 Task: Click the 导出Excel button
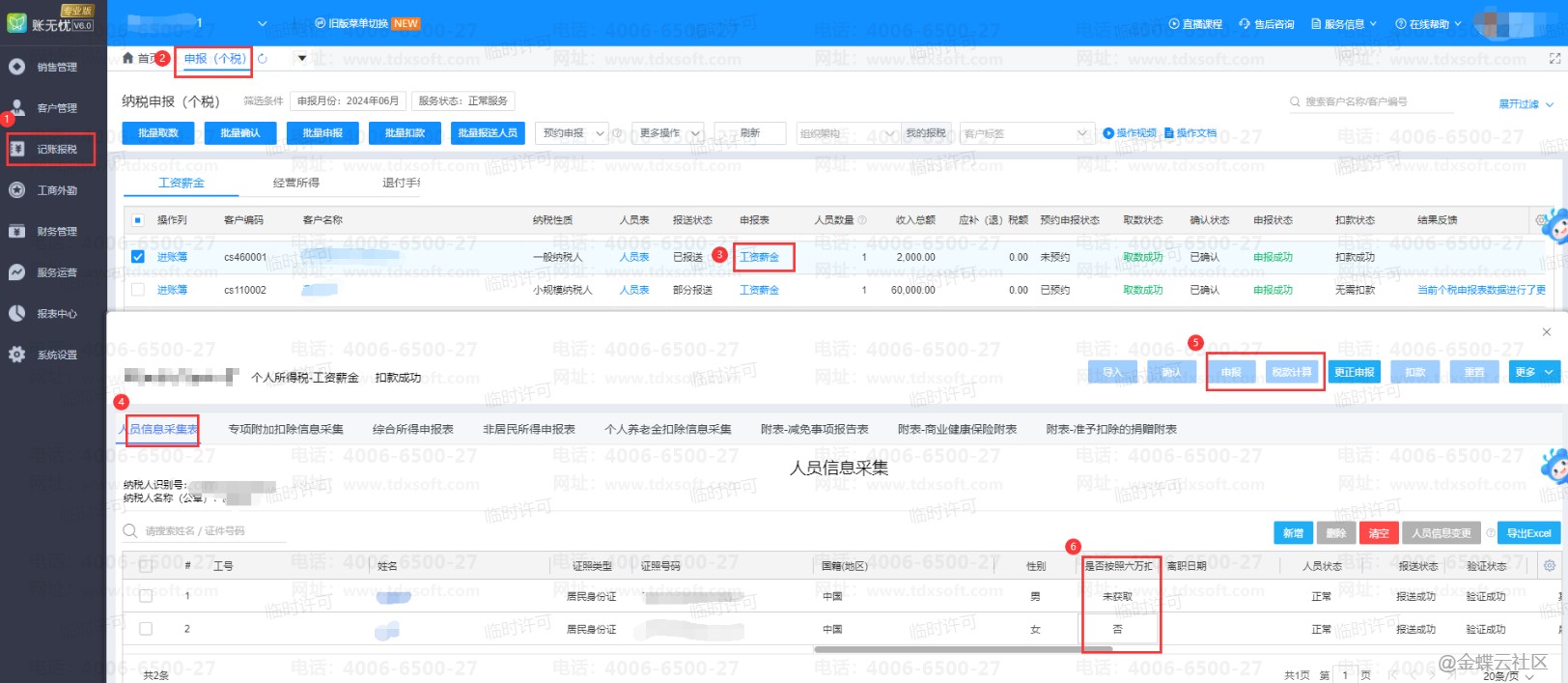[x=1527, y=533]
